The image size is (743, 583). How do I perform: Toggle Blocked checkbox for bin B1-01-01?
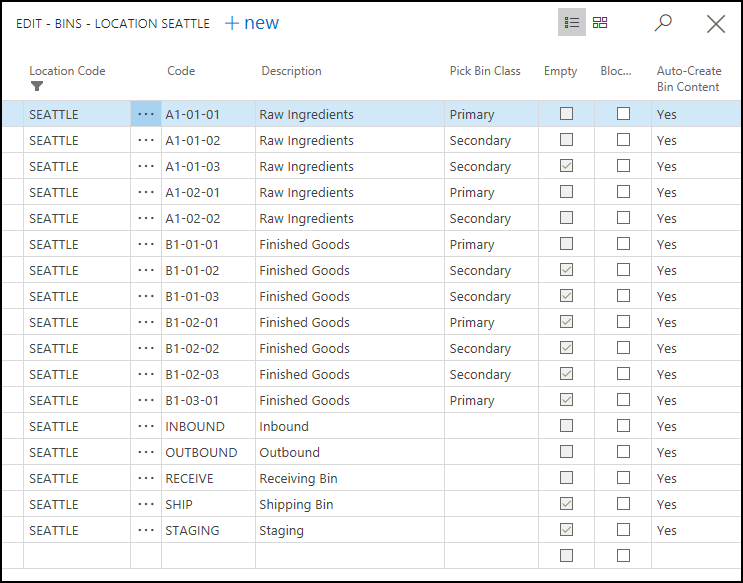click(x=623, y=244)
